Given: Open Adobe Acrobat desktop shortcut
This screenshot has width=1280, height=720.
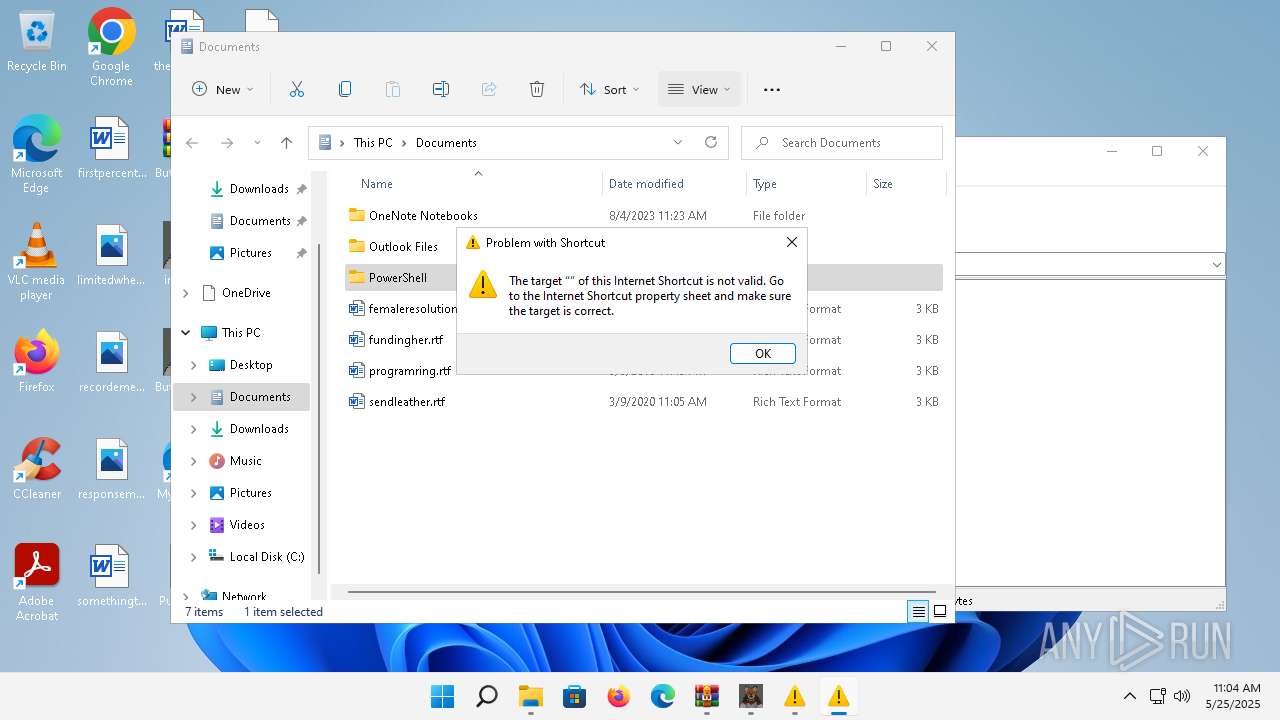Looking at the screenshot, I should coord(36,583).
